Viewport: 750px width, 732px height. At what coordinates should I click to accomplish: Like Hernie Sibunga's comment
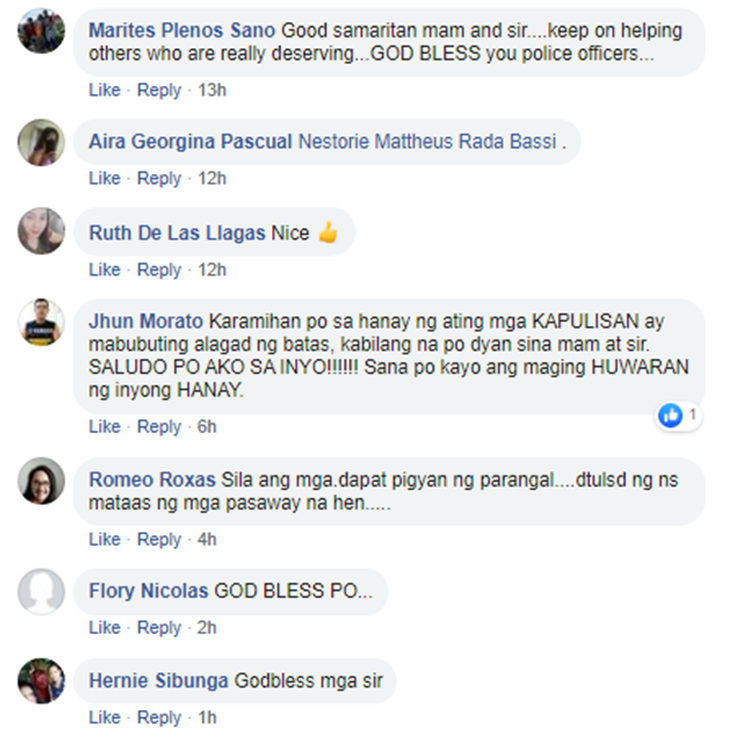point(104,718)
